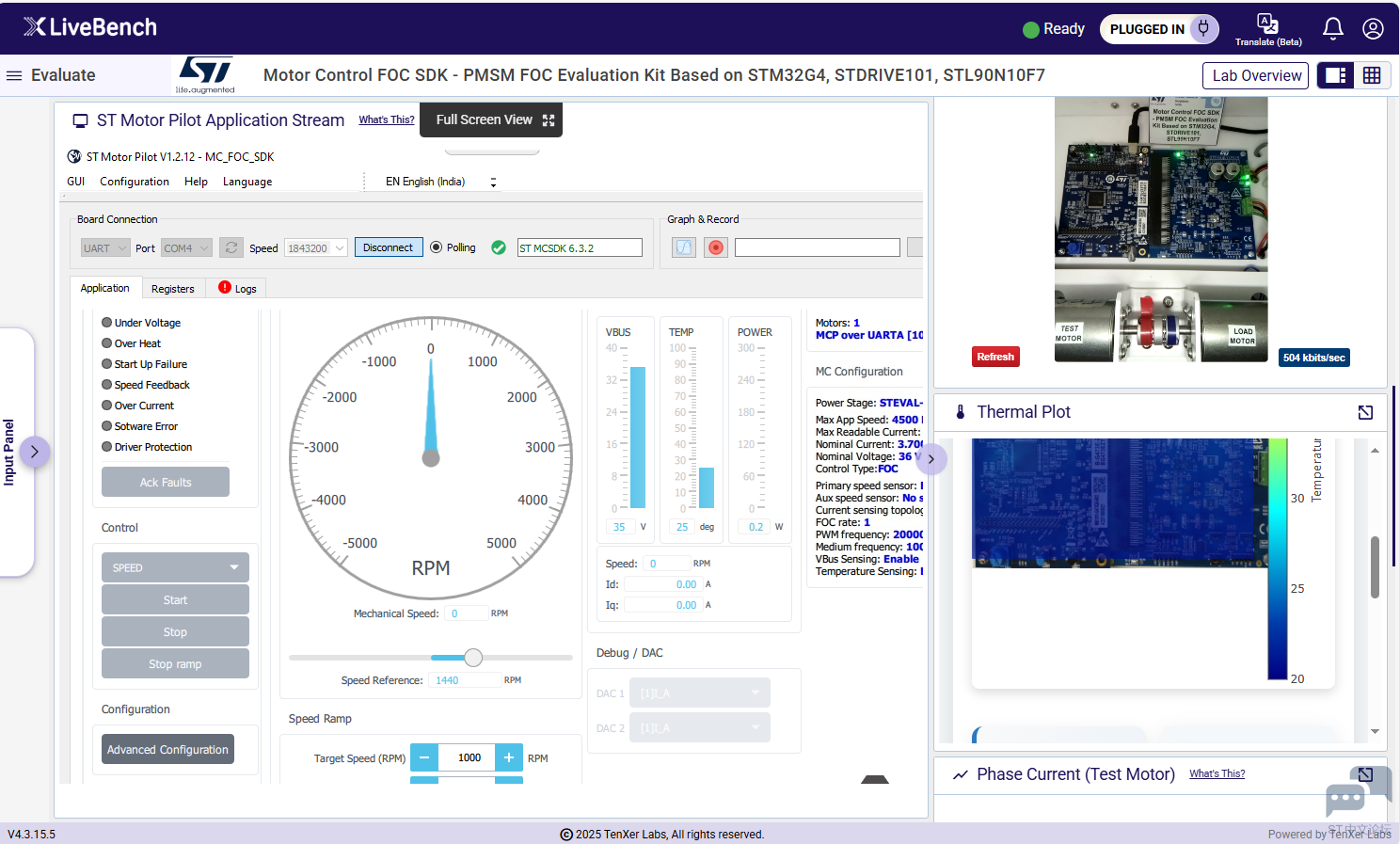Click the Target Speed (RPM) input field

click(x=467, y=757)
